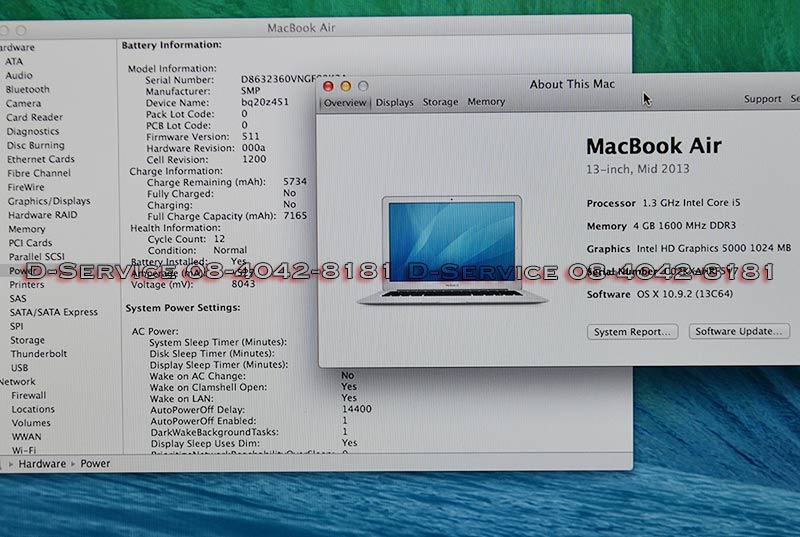Click the Hardware category heading in the sidebar
800x537 pixels.
[17, 47]
